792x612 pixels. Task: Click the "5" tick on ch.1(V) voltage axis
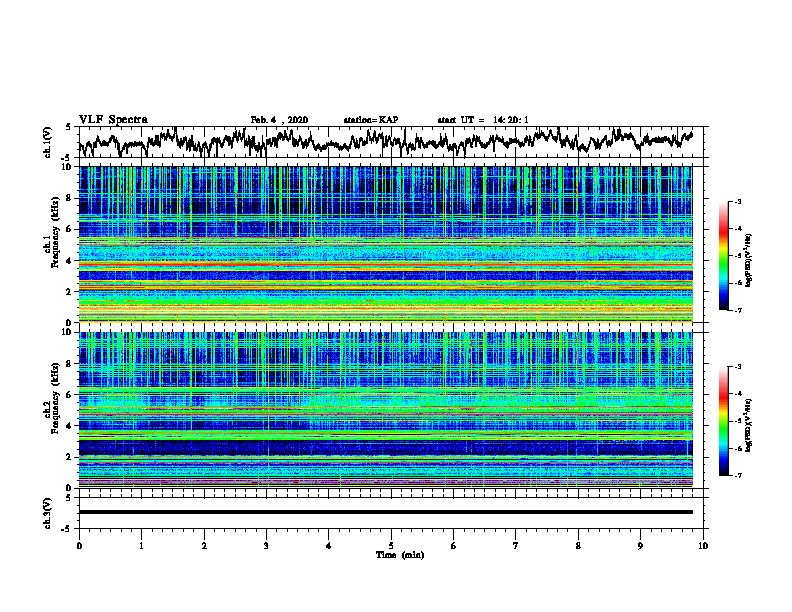point(68,127)
